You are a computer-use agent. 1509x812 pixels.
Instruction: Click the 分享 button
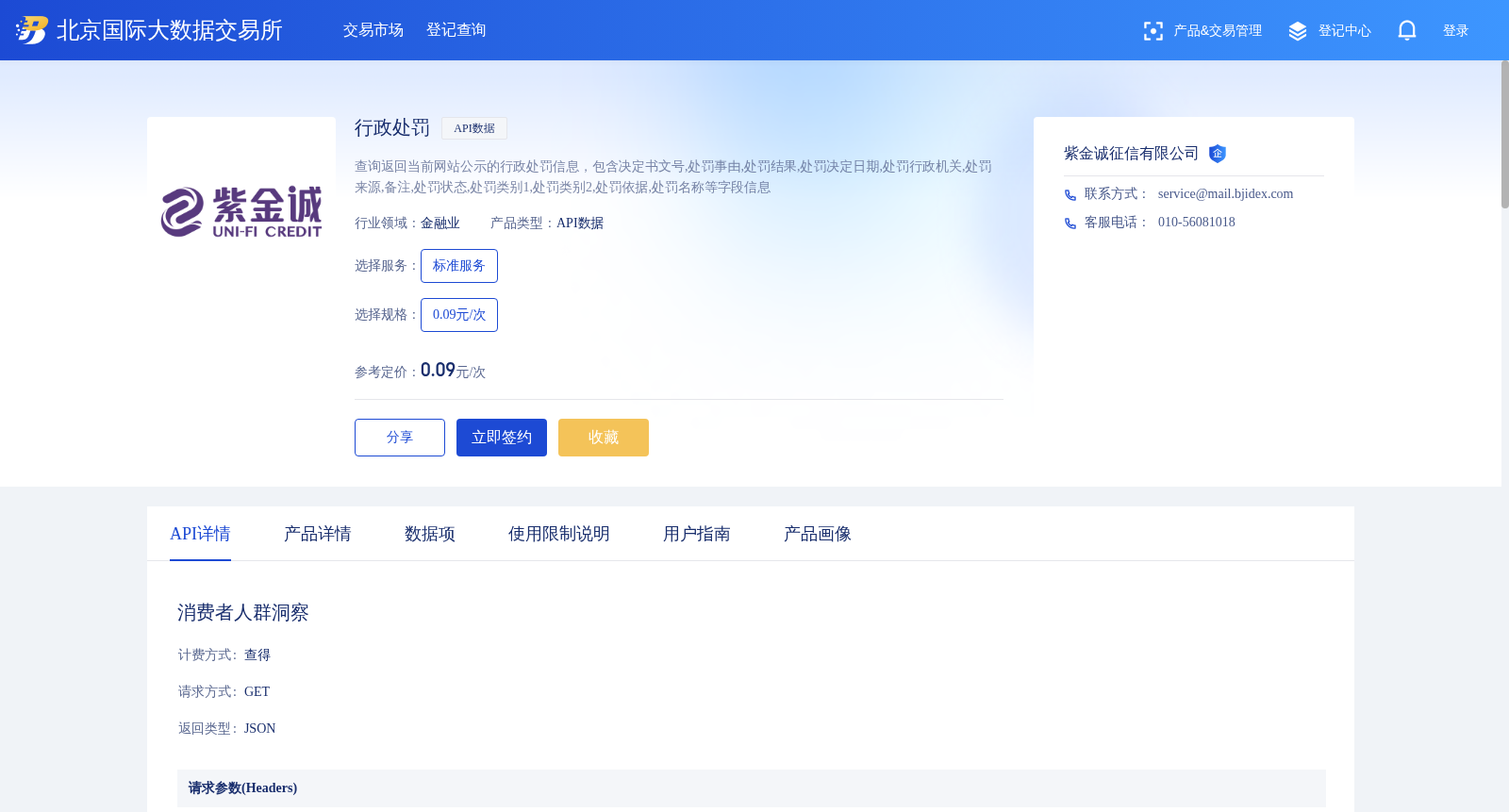pyautogui.click(x=400, y=438)
